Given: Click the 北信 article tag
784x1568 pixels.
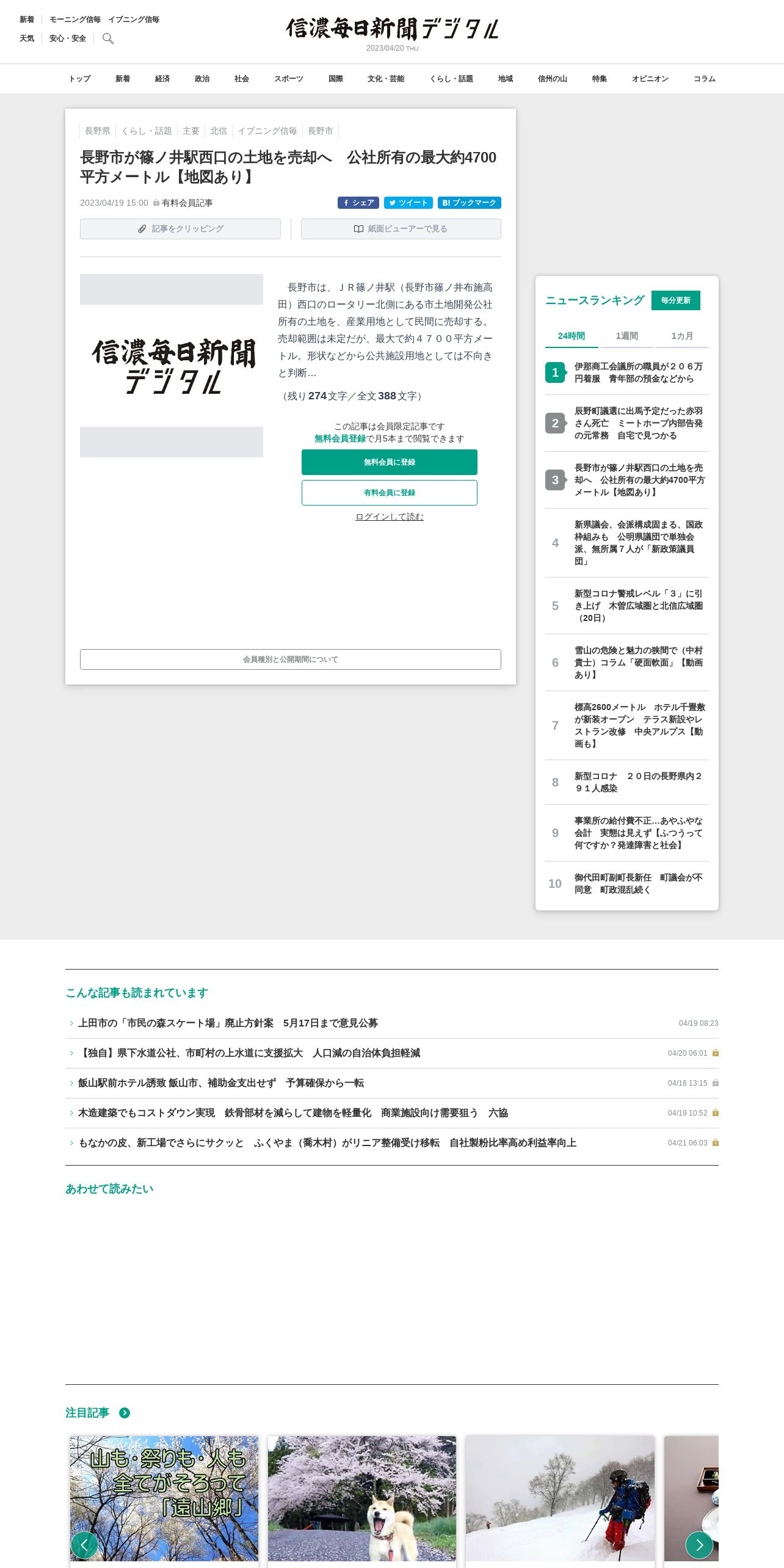Looking at the screenshot, I should (x=219, y=131).
